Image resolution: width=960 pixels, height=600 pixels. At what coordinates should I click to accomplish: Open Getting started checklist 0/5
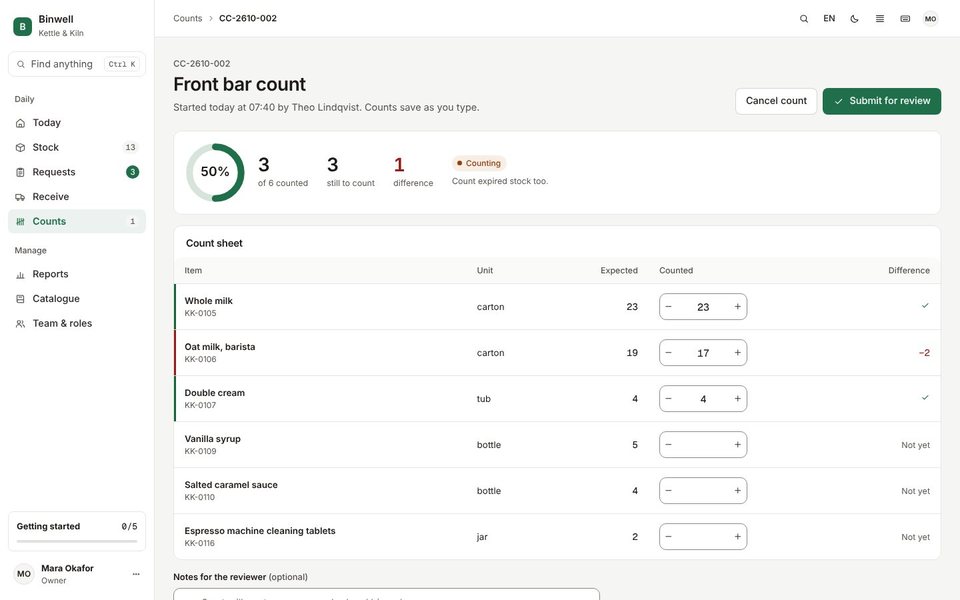pos(77,531)
